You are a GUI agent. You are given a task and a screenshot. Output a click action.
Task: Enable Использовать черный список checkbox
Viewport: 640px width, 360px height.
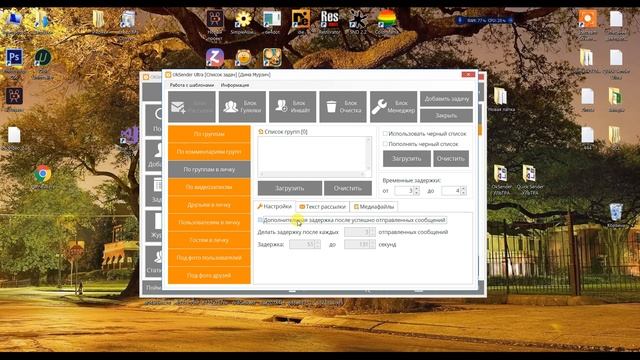coord(385,133)
